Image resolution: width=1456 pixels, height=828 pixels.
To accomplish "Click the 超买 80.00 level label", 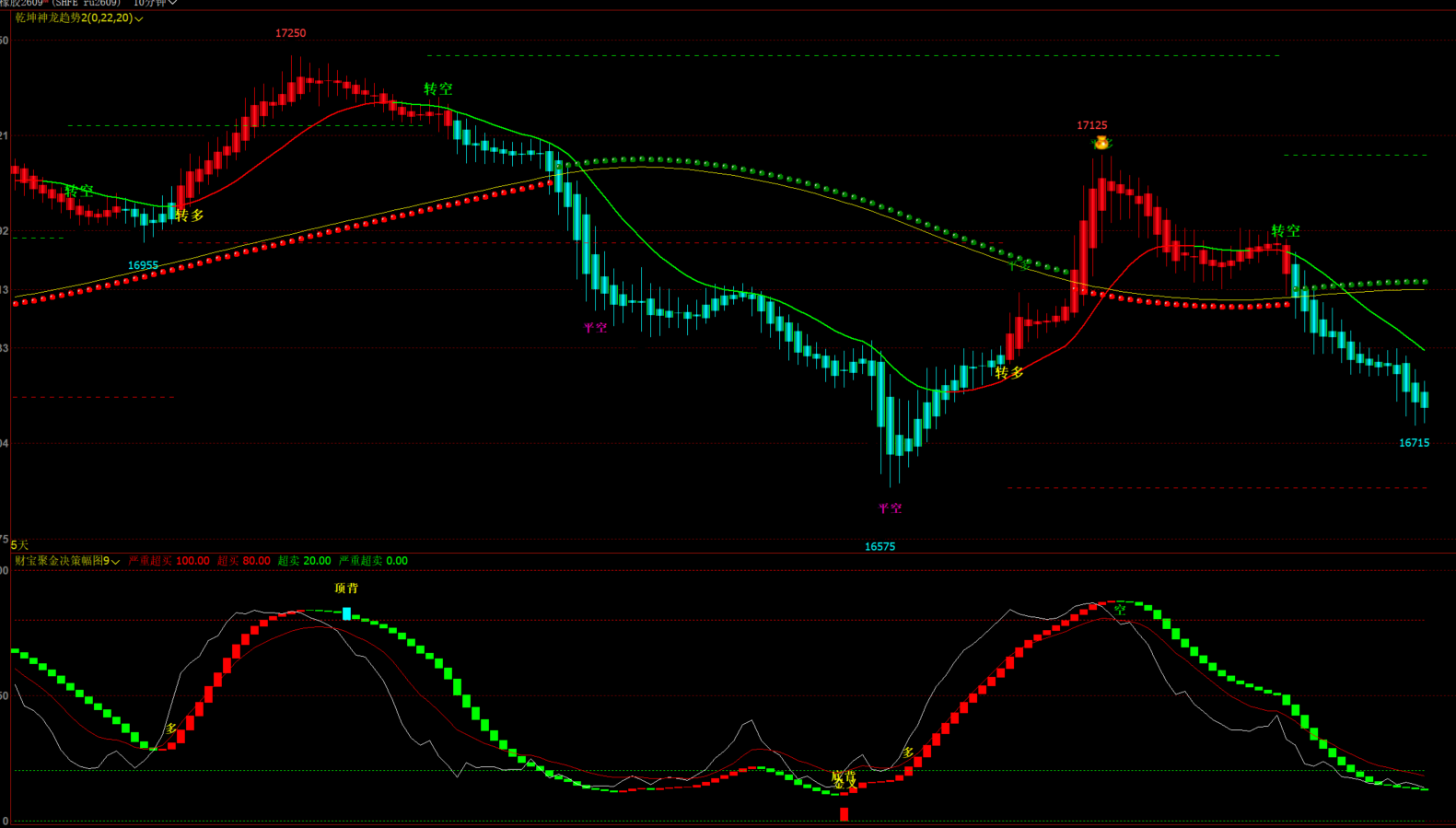I will point(244,561).
